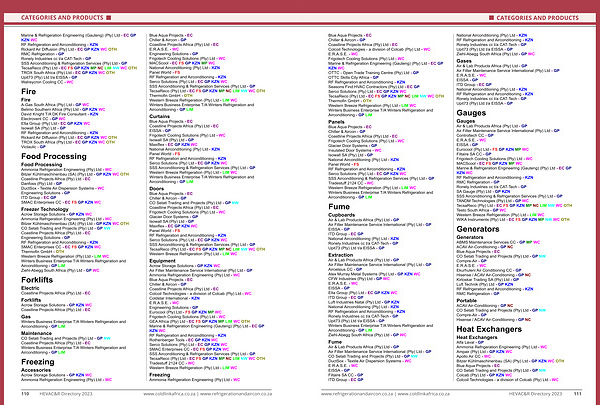This screenshot has height=405, width=600.
Task: Click the 'Portable' subheading under Generators
Action: point(466,301)
